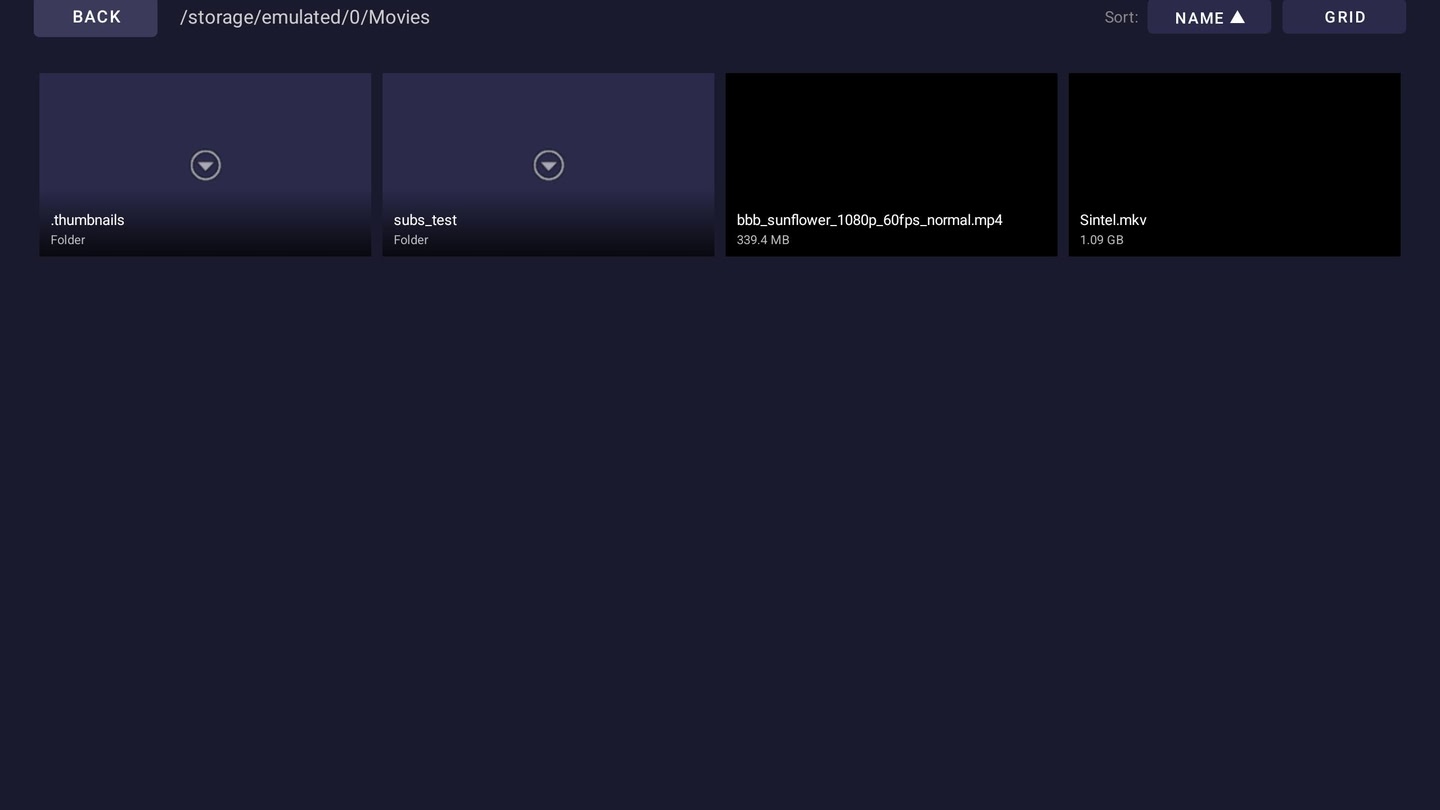Click the .thumbnails folder name

click(88, 220)
